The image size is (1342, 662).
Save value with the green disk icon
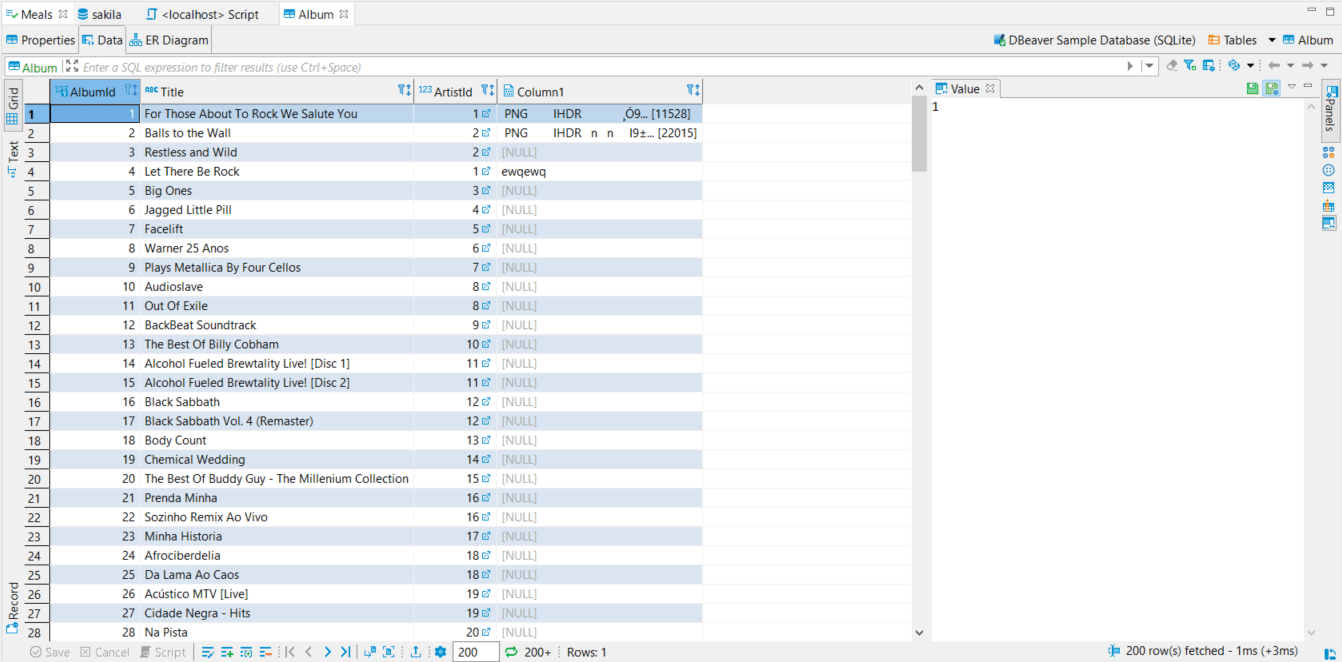(1253, 88)
